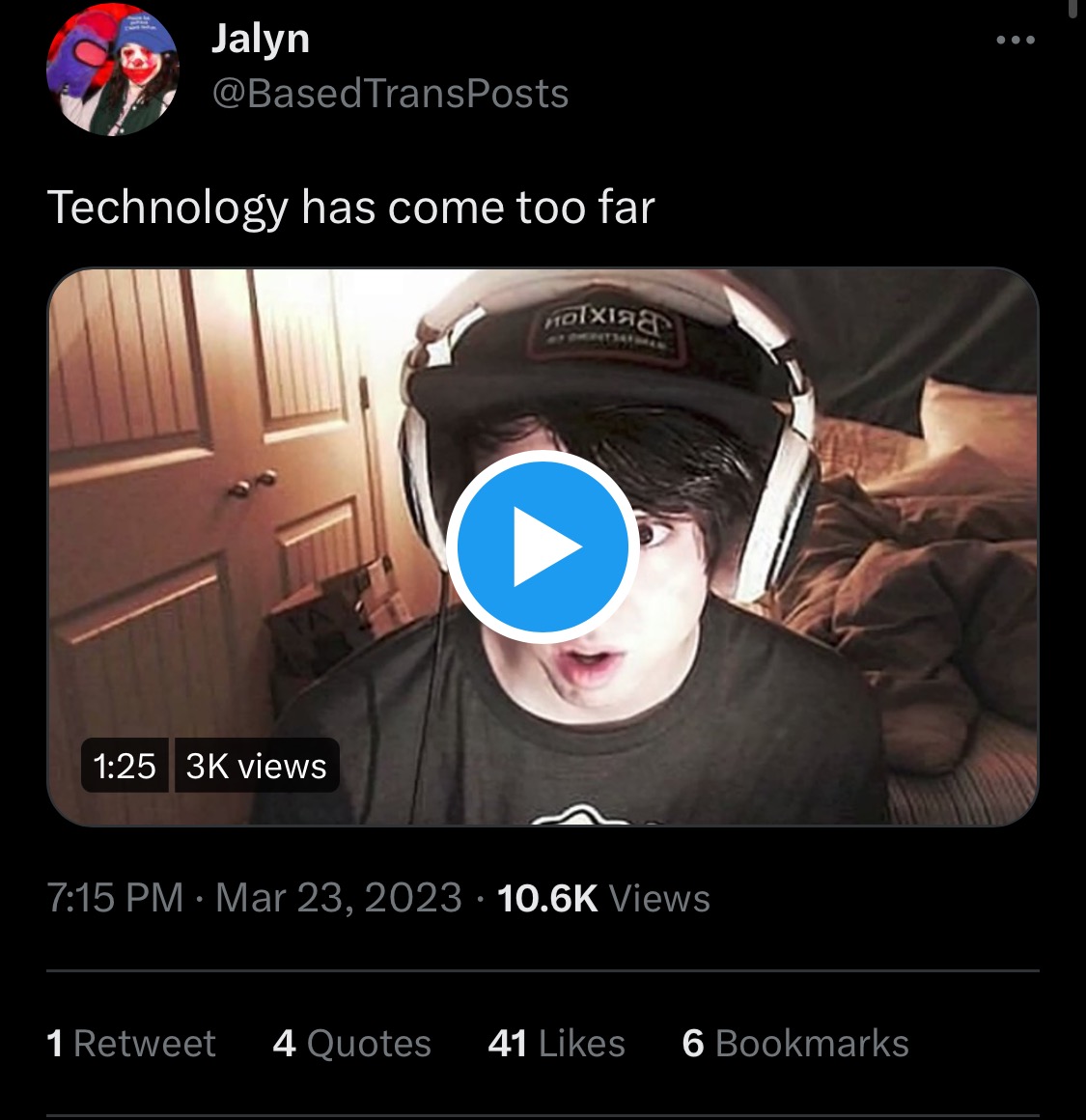Click the 3K views video badge

(x=257, y=766)
